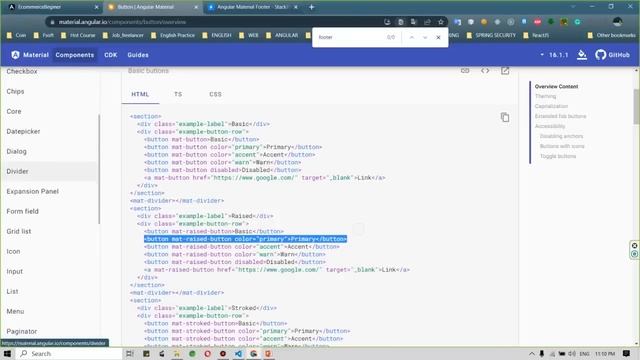Select Datepicker in the sidebar

click(23, 131)
